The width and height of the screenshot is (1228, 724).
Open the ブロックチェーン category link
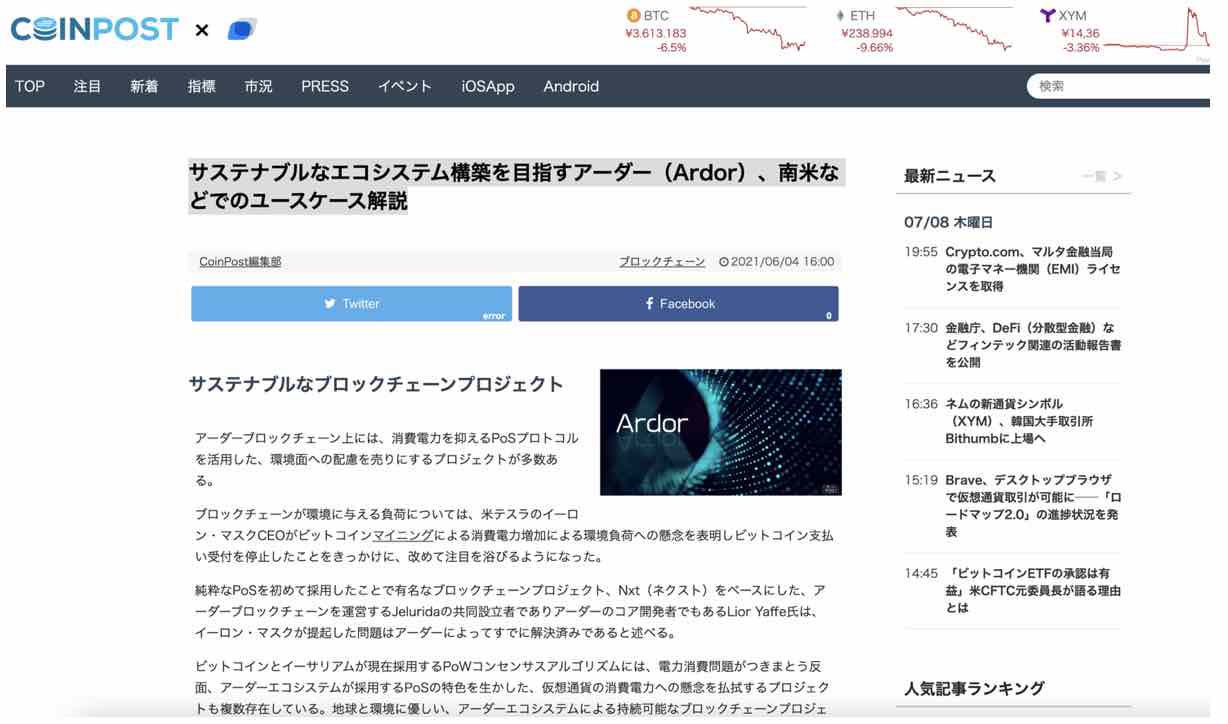click(x=662, y=262)
